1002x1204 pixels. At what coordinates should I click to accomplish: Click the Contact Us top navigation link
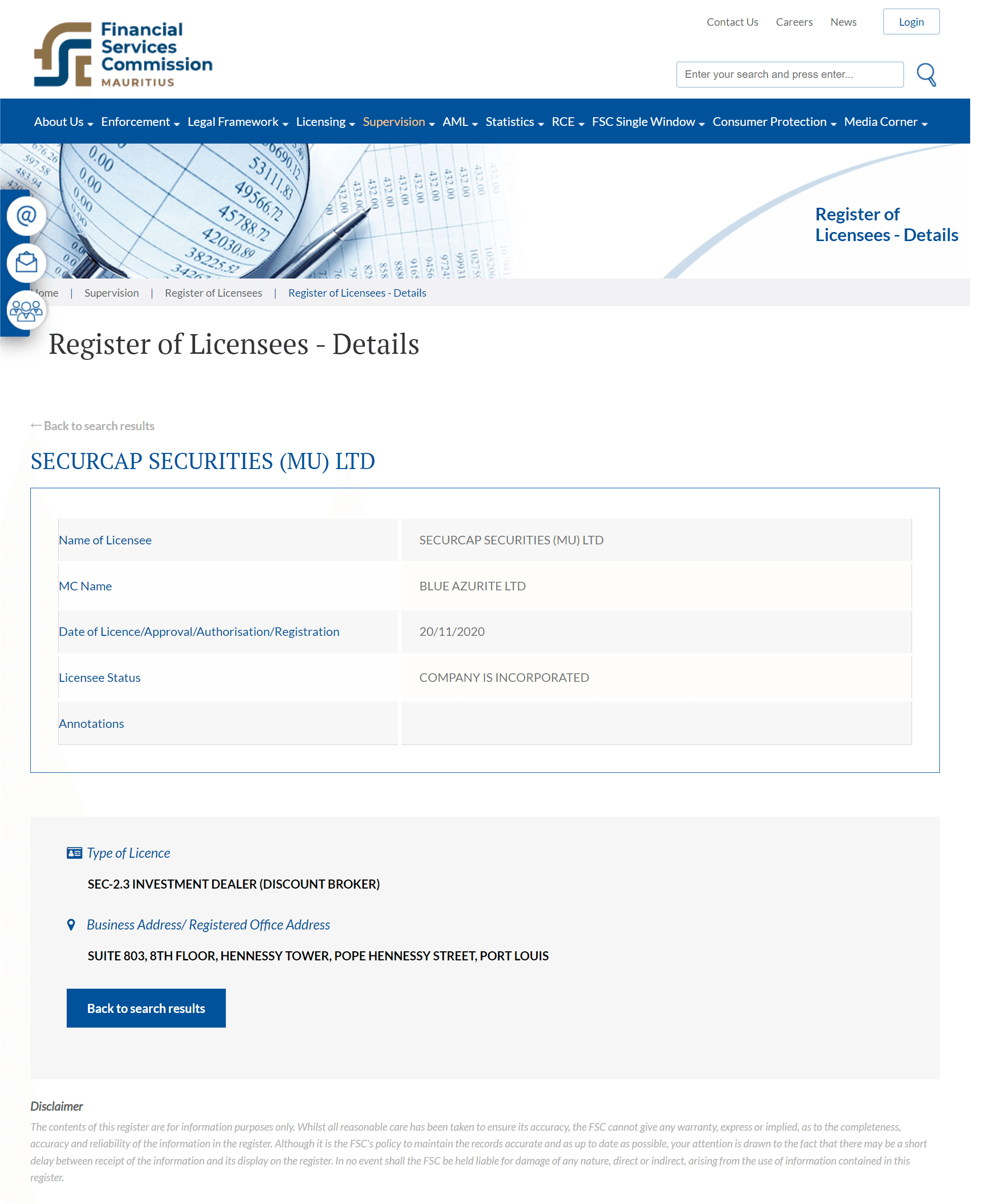click(732, 21)
